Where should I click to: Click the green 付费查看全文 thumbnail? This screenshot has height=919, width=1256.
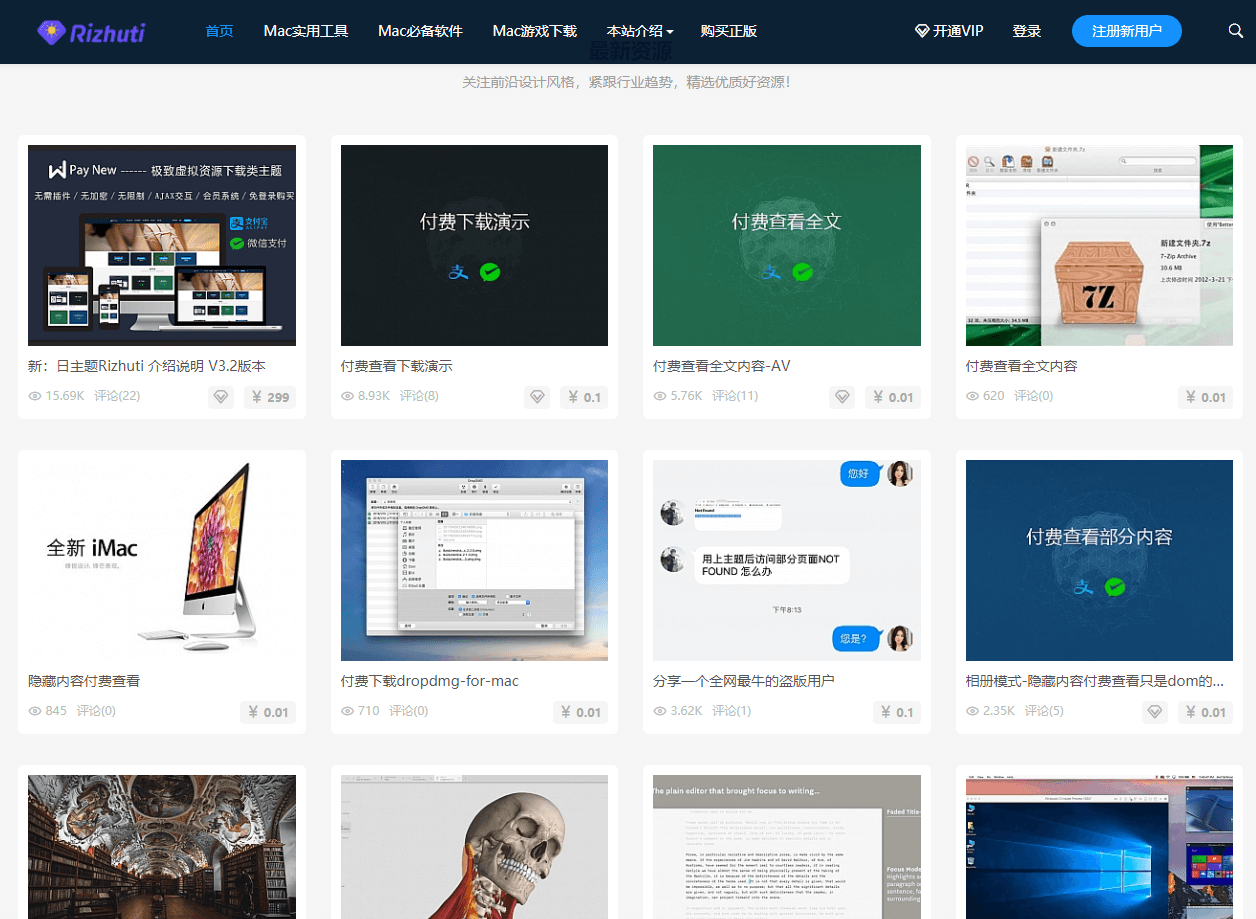(x=787, y=245)
